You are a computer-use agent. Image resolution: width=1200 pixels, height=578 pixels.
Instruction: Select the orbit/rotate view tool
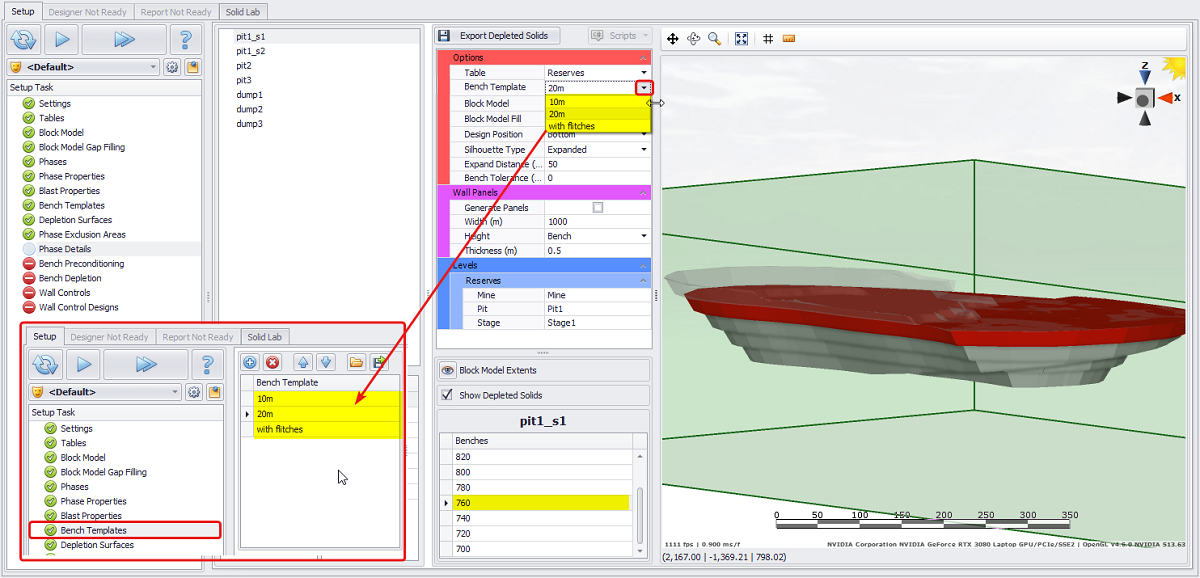click(694, 38)
